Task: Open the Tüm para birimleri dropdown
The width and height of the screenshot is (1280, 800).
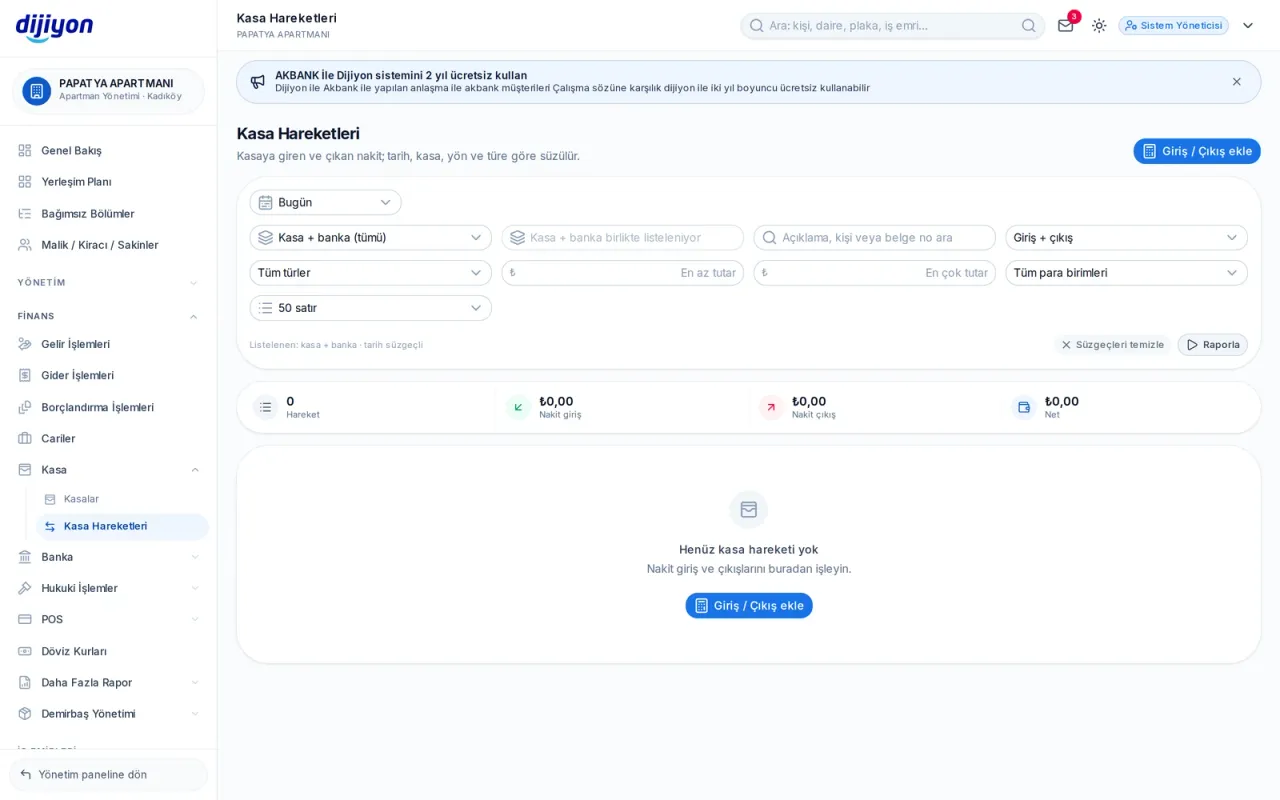Action: (1126, 273)
